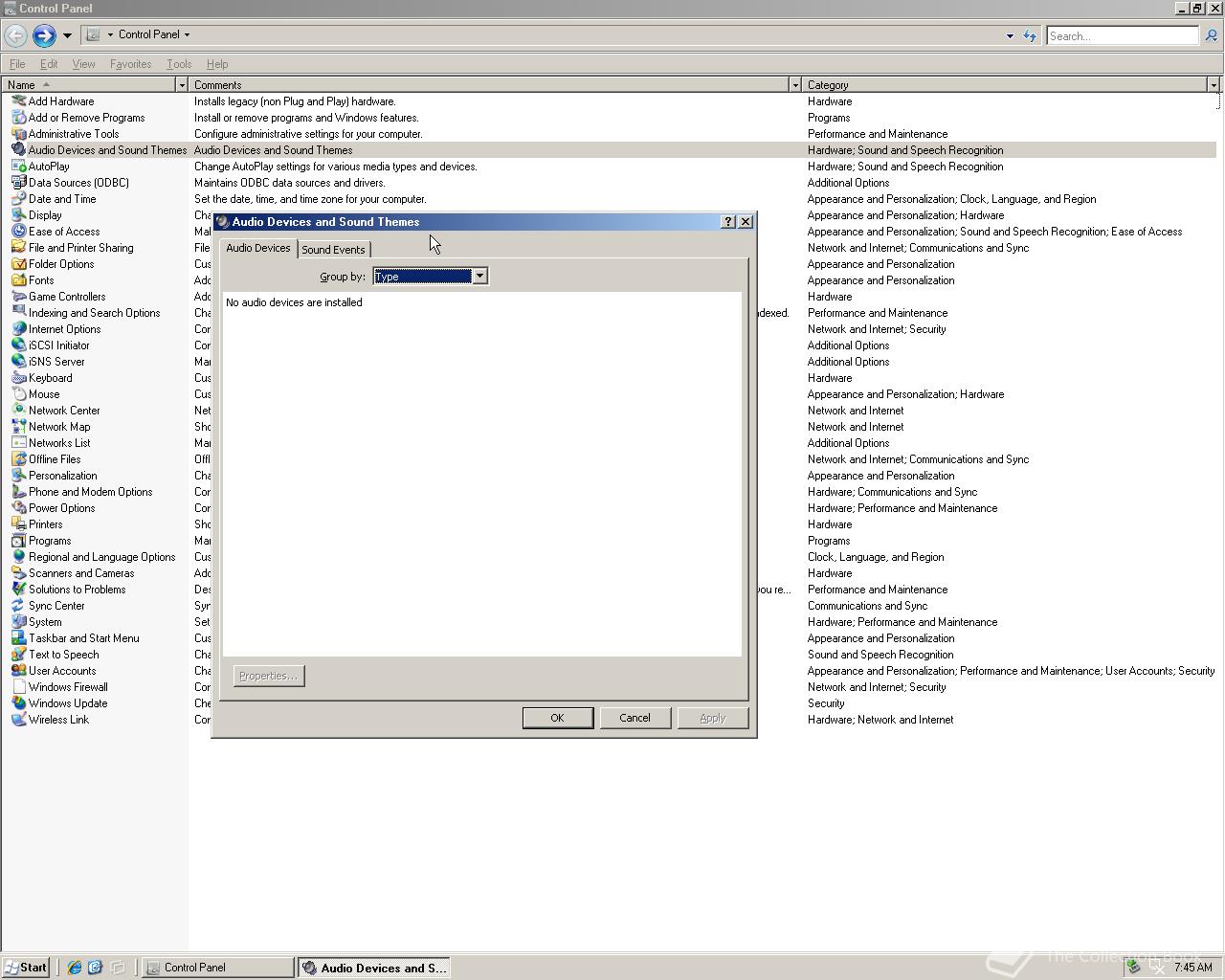This screenshot has height=980, width=1225.
Task: Open the address bar history dropdown
Action: pyautogui.click(x=1010, y=35)
